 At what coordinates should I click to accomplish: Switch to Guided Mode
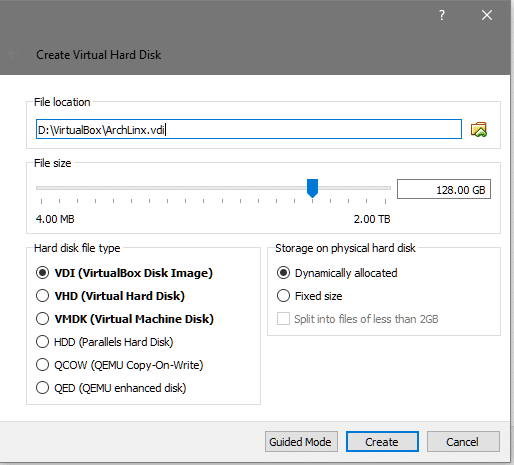(x=301, y=442)
